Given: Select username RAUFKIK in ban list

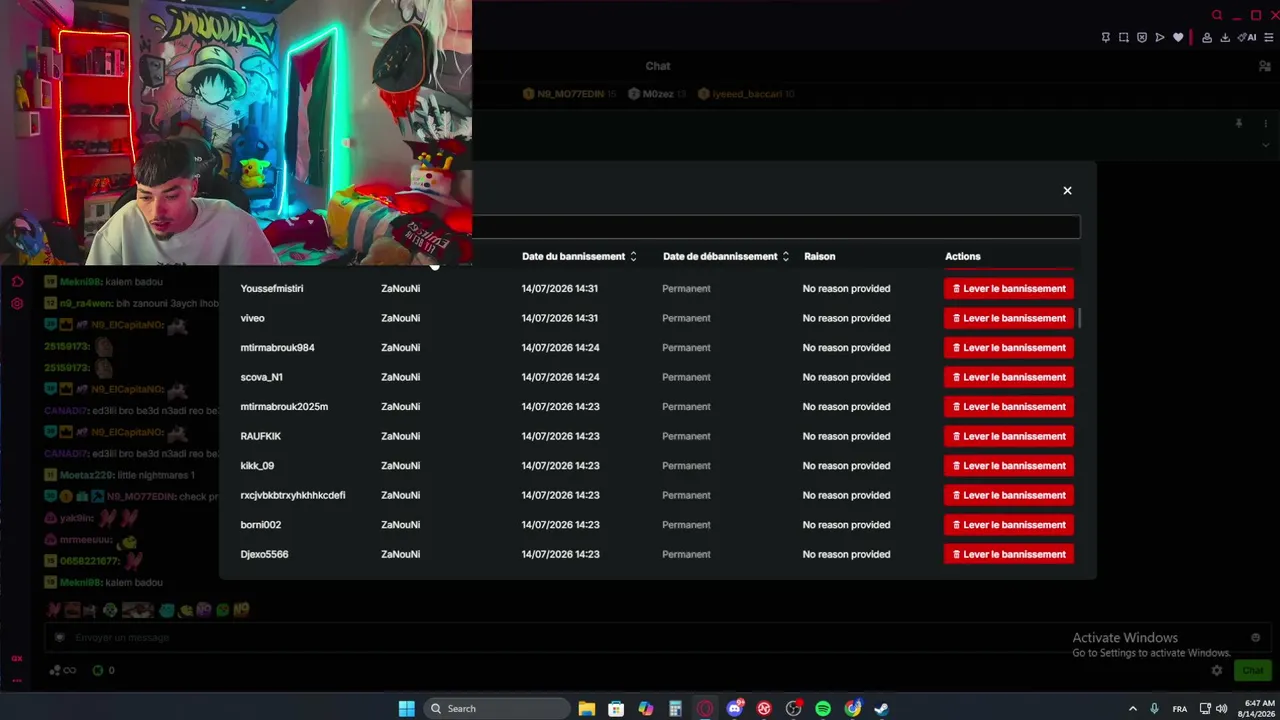Looking at the screenshot, I should pos(261,436).
